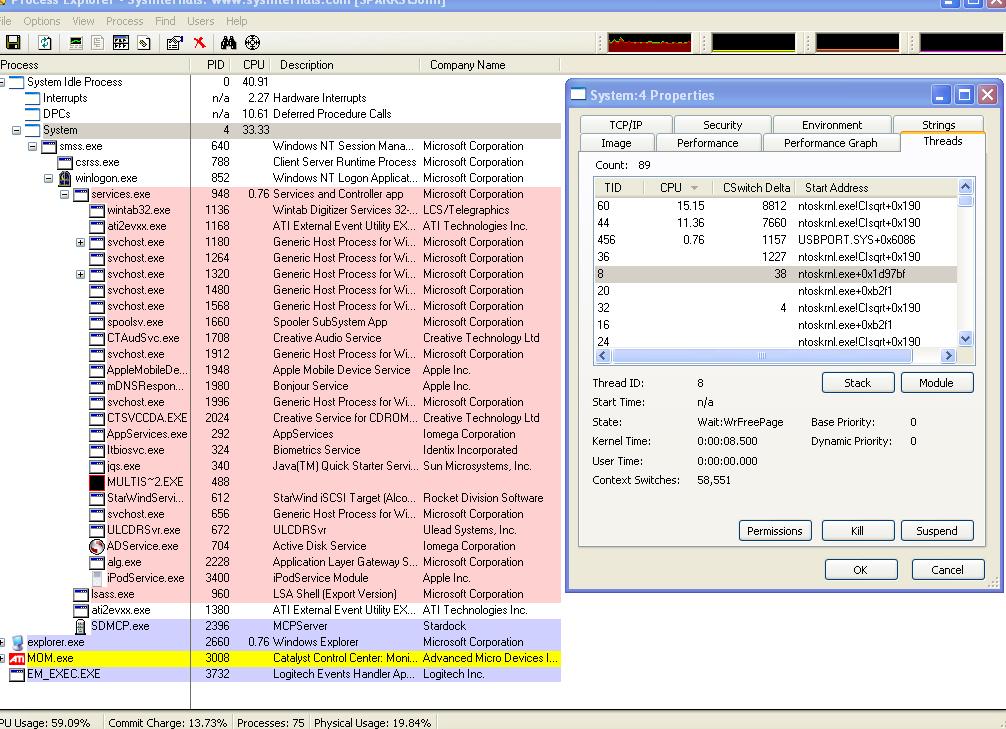The width and height of the screenshot is (1006, 729).
Task: Collapse the services.exe tree node
Action: pos(65,194)
